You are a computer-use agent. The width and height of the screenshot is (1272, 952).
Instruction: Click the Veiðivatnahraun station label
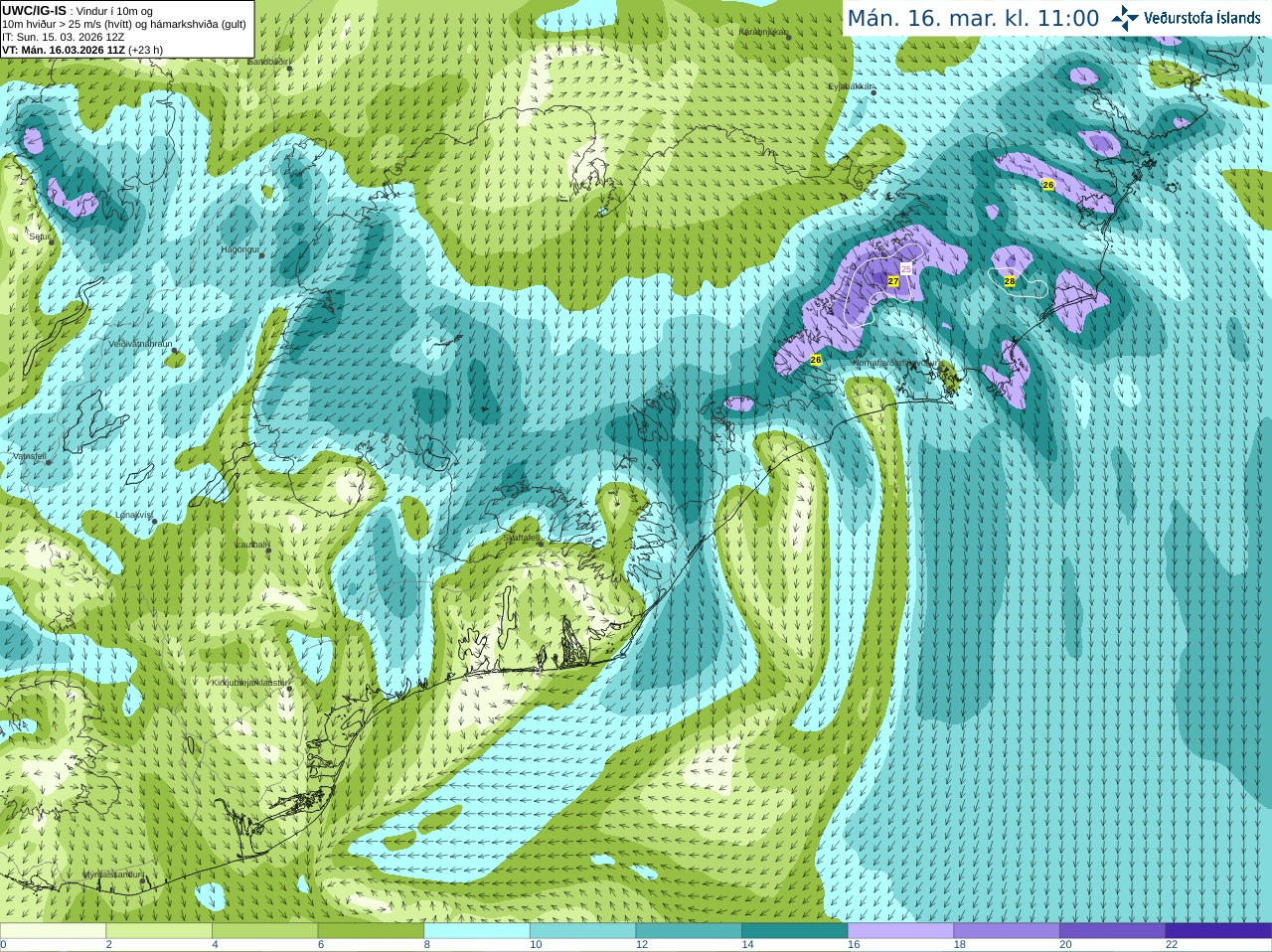140,344
